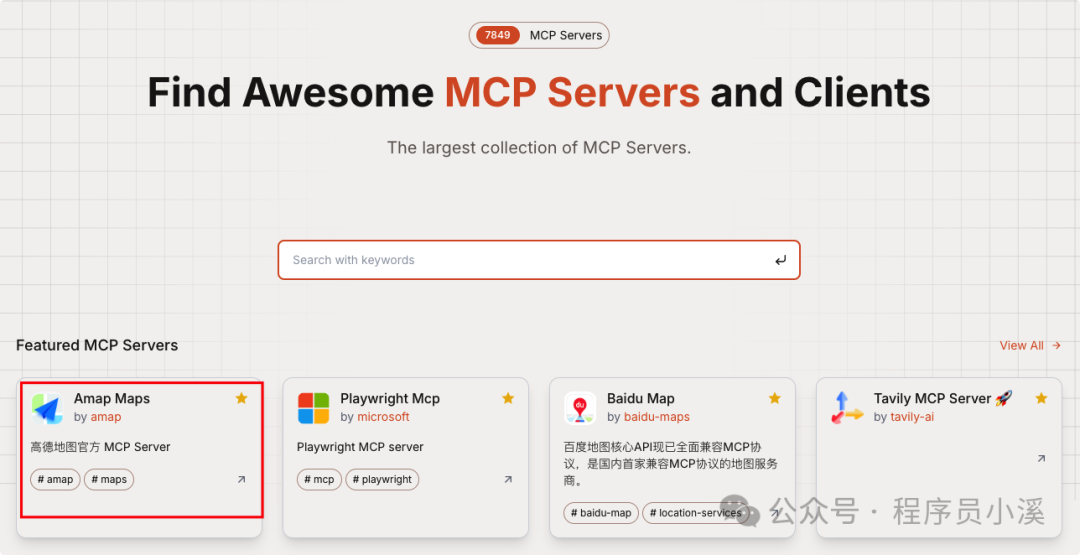Select the # maps tag
This screenshot has width=1080, height=555.
point(109,479)
